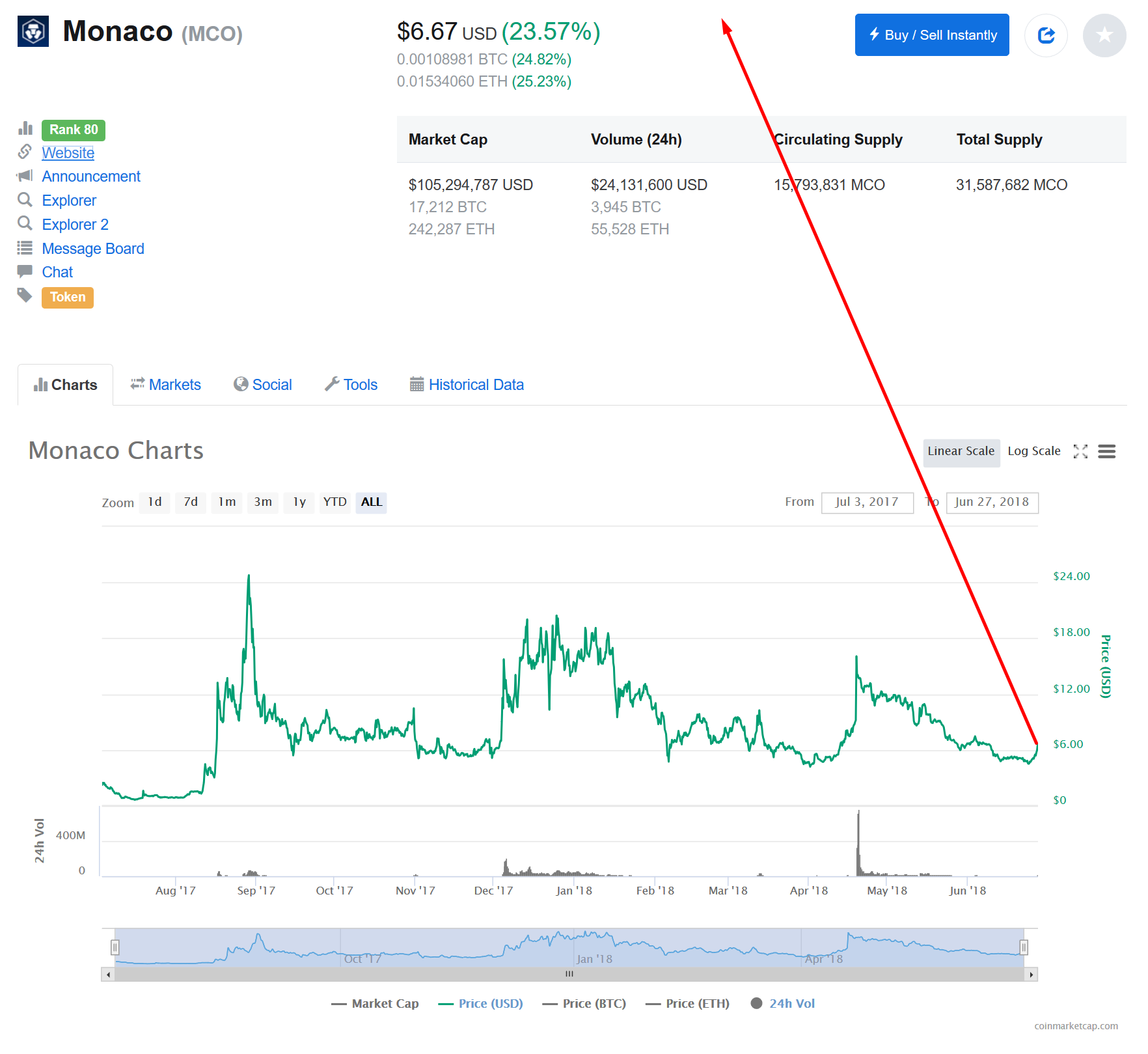Grab the left navigator range handle
Viewport: 1148px width, 1054px height.
[115, 947]
